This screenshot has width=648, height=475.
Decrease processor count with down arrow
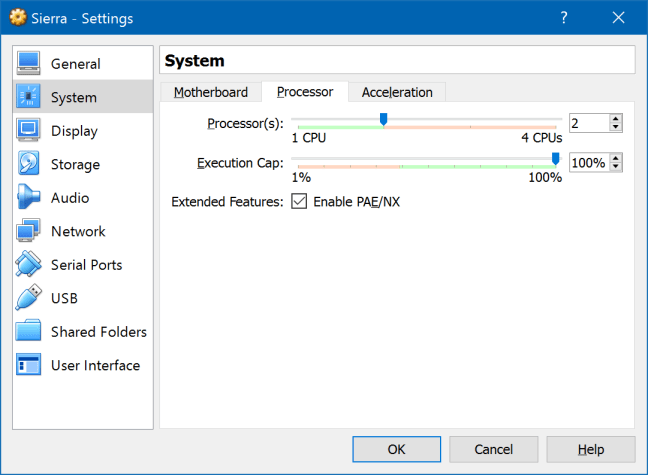coord(615,128)
